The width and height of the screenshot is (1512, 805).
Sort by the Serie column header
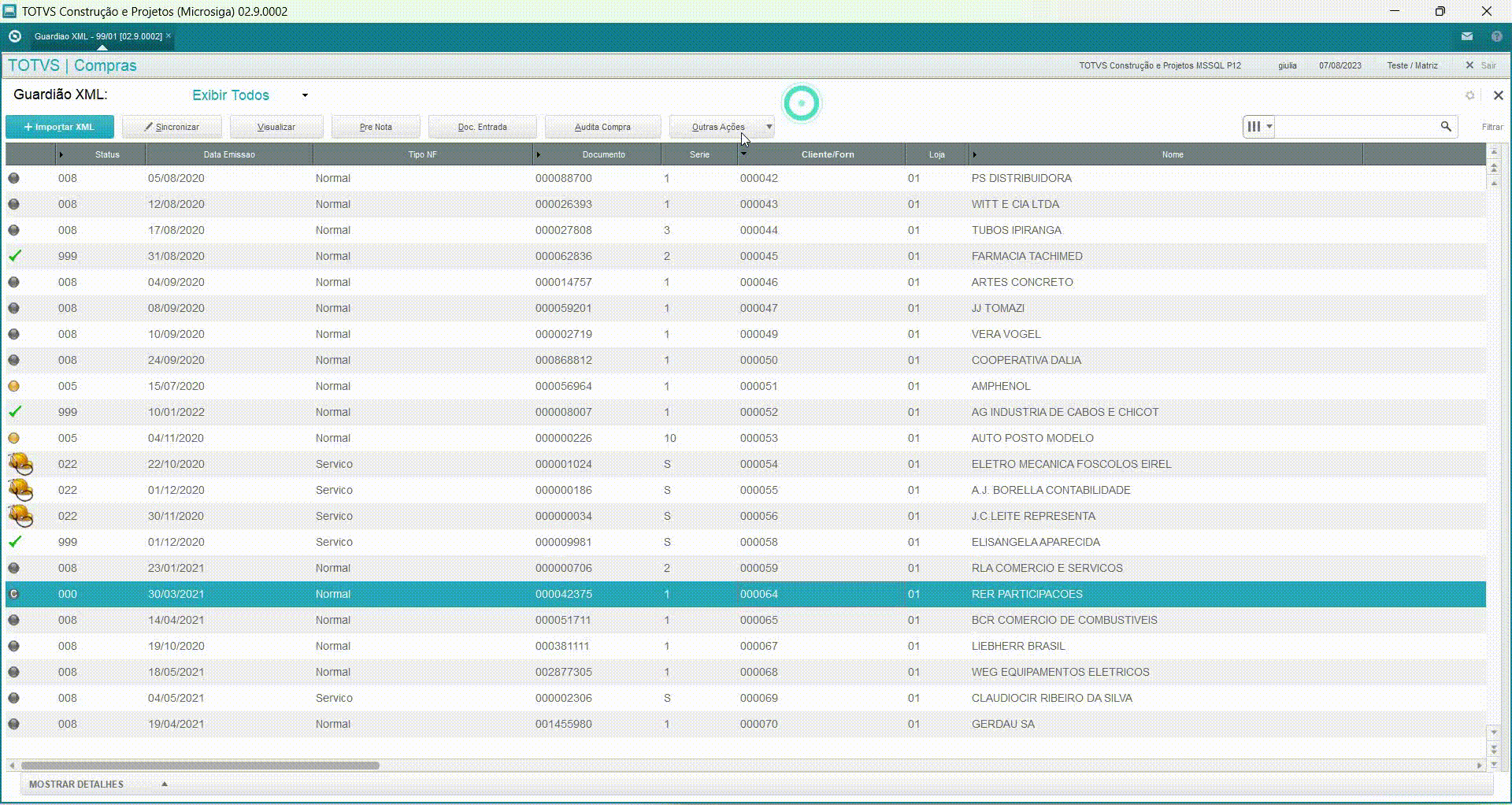699,154
